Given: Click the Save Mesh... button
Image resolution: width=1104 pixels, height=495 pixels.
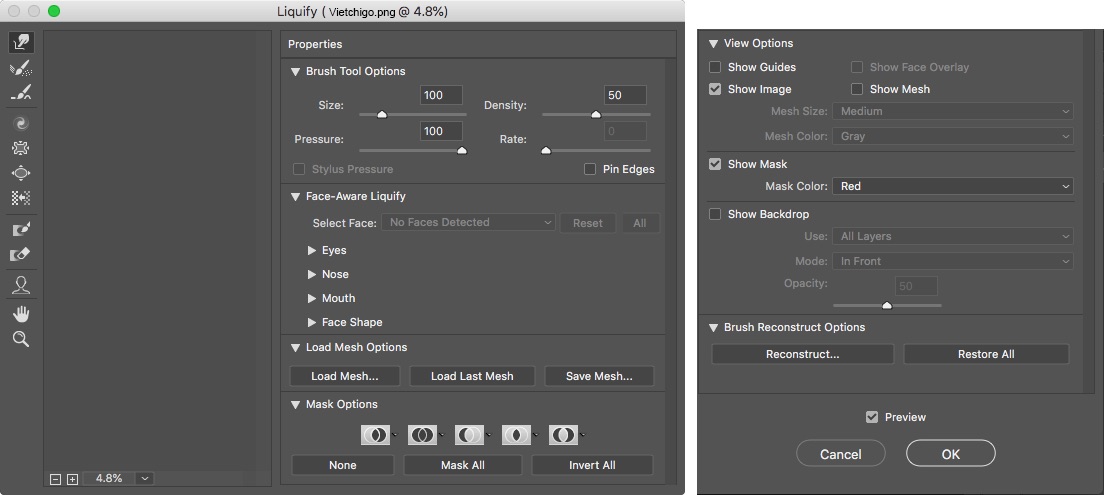Looking at the screenshot, I should coord(599,376).
